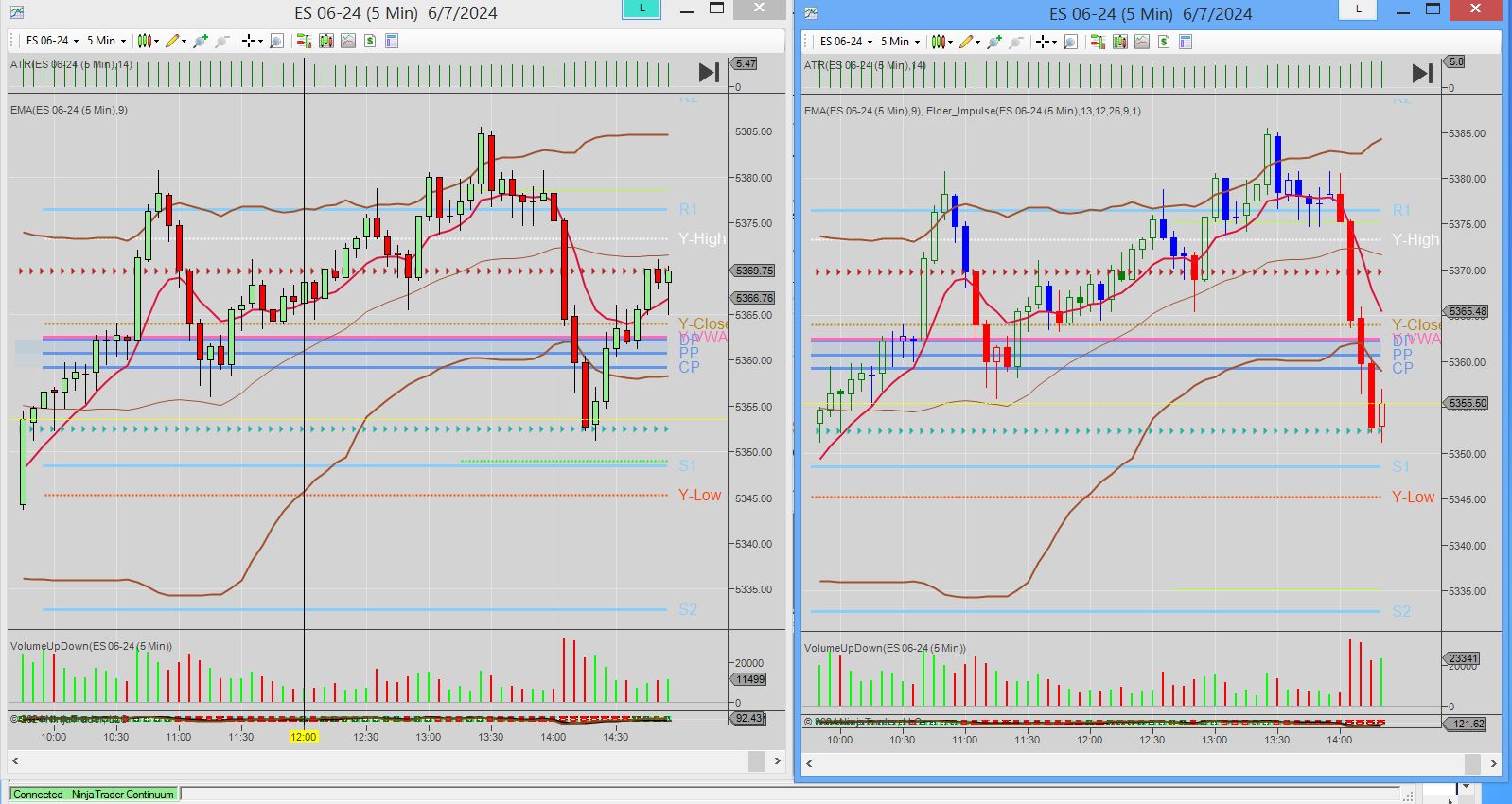Open crosshair cursor mode dropdown in left chart
Image resolution: width=1512 pixels, height=804 pixels.
click(252, 41)
